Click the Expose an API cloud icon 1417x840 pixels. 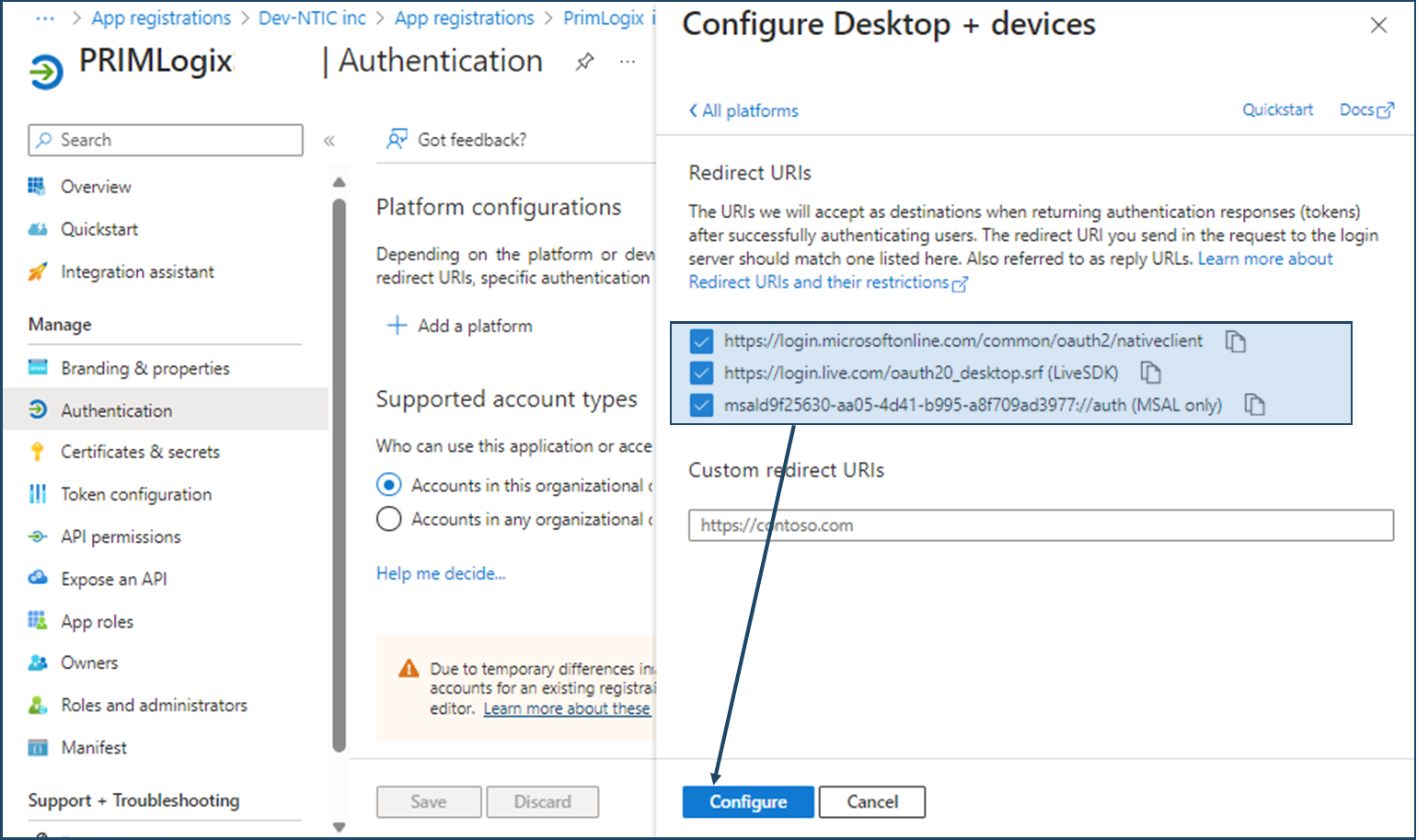coord(37,578)
